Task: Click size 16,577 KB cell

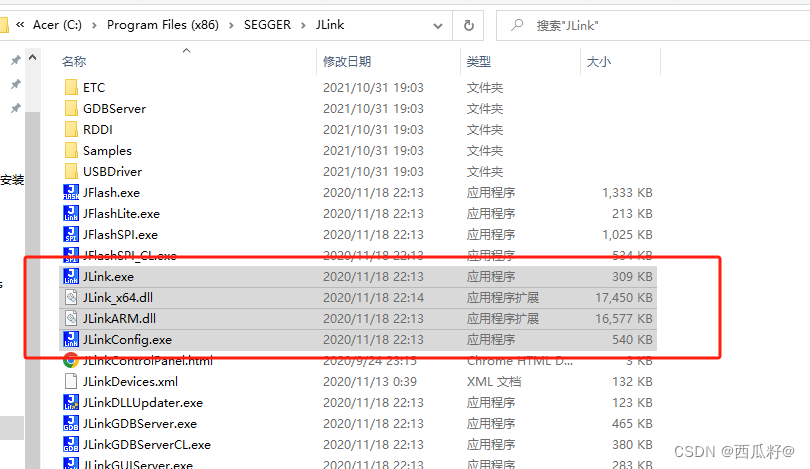Action: pos(624,319)
